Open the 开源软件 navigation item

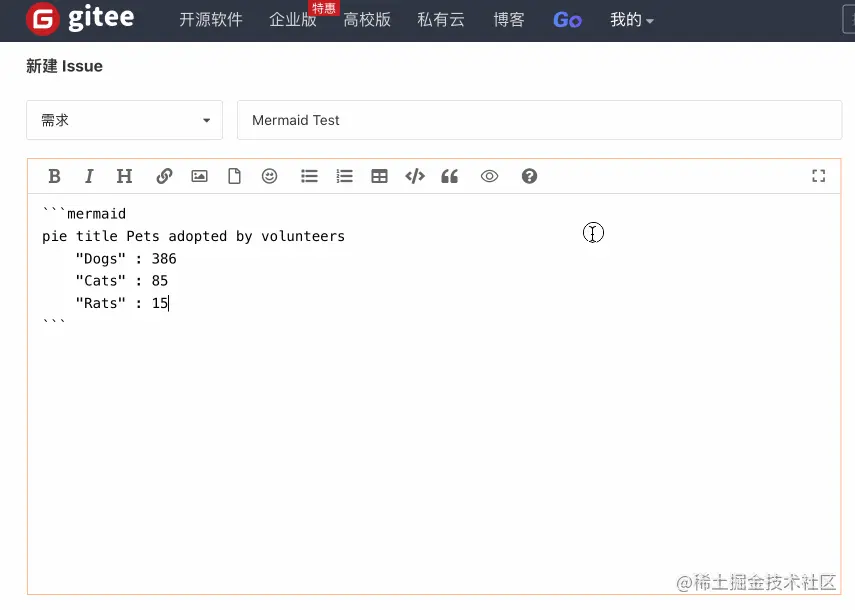(211, 20)
